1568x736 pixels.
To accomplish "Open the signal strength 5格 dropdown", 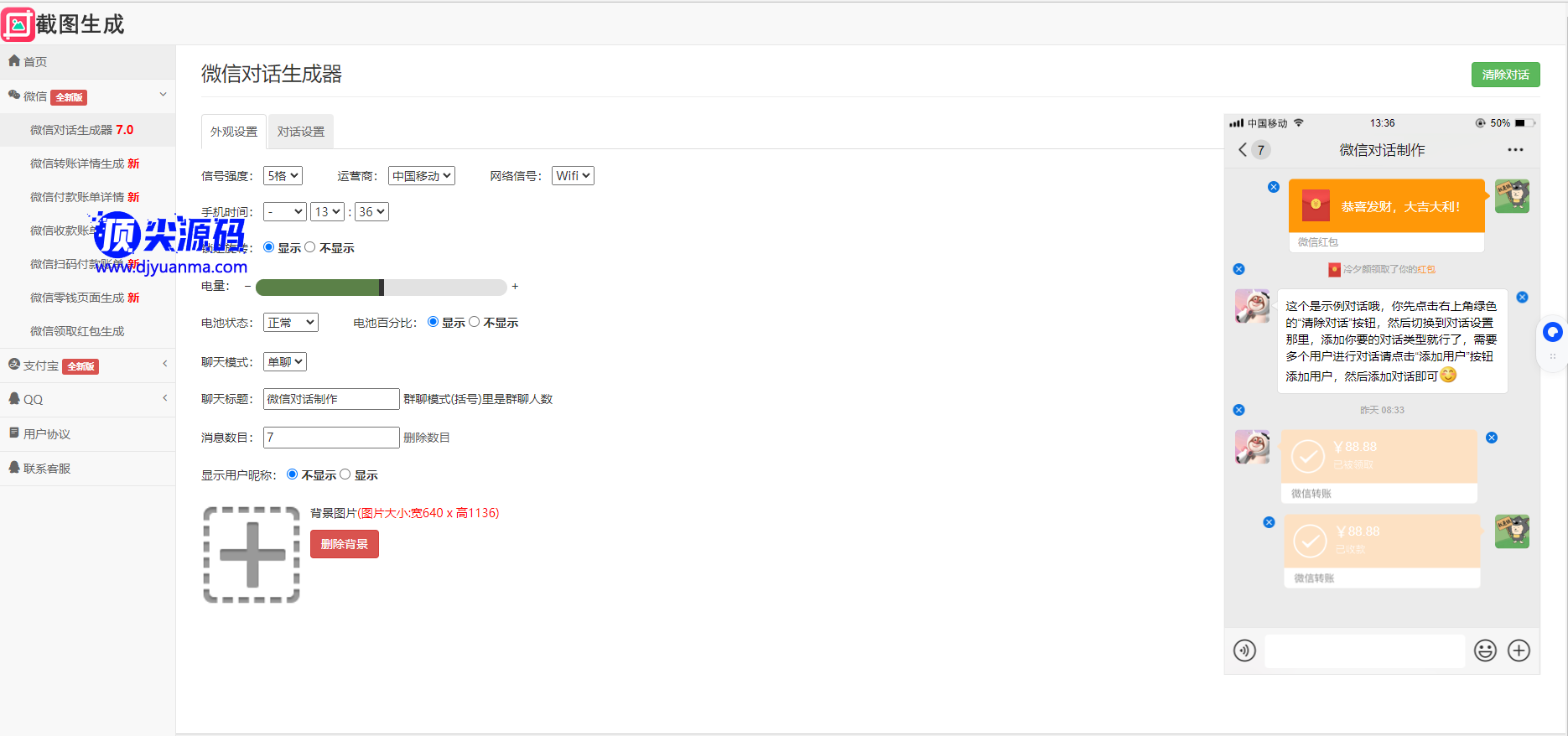I will pyautogui.click(x=283, y=176).
